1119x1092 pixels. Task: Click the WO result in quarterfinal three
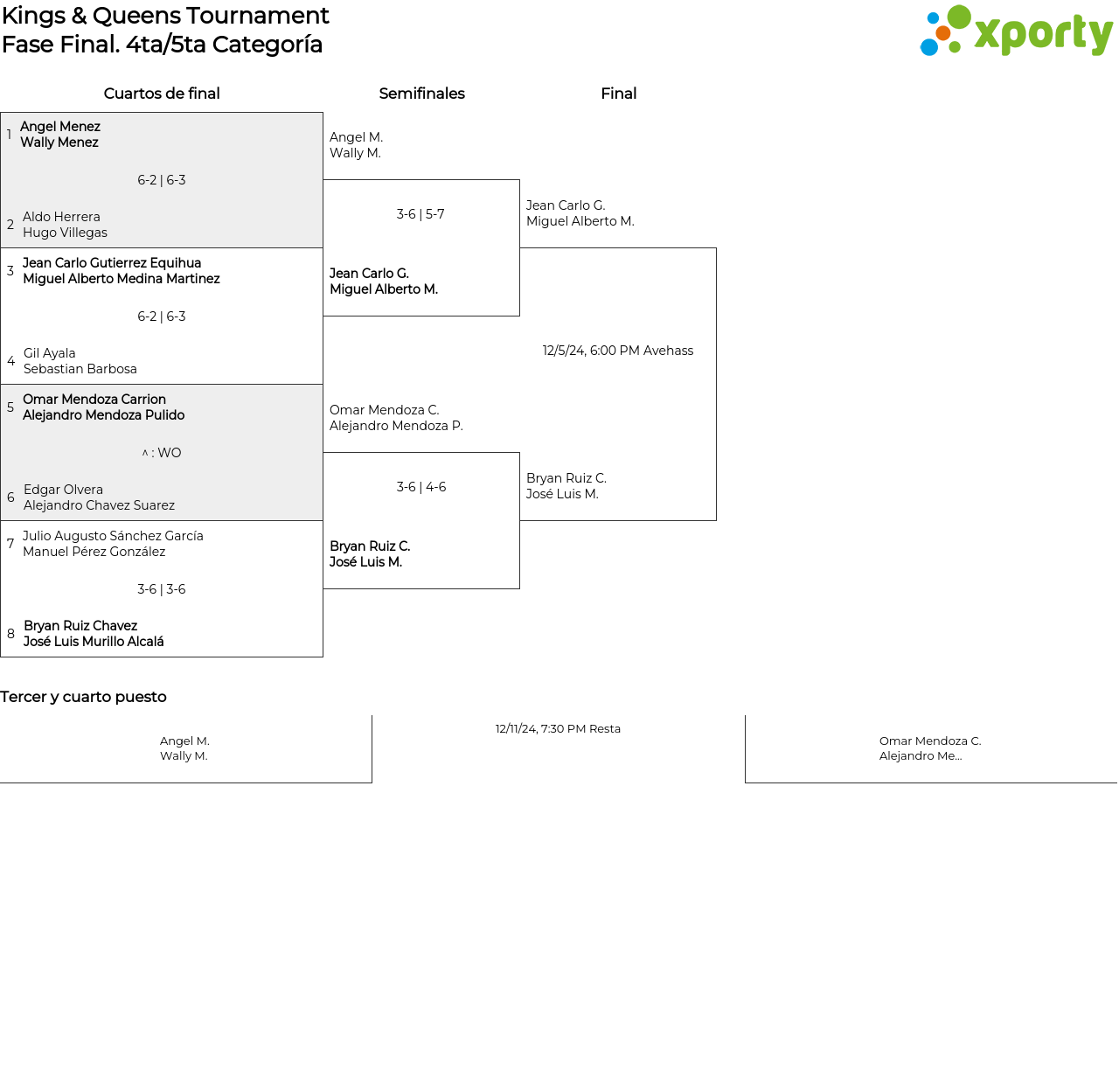pyautogui.click(x=162, y=453)
